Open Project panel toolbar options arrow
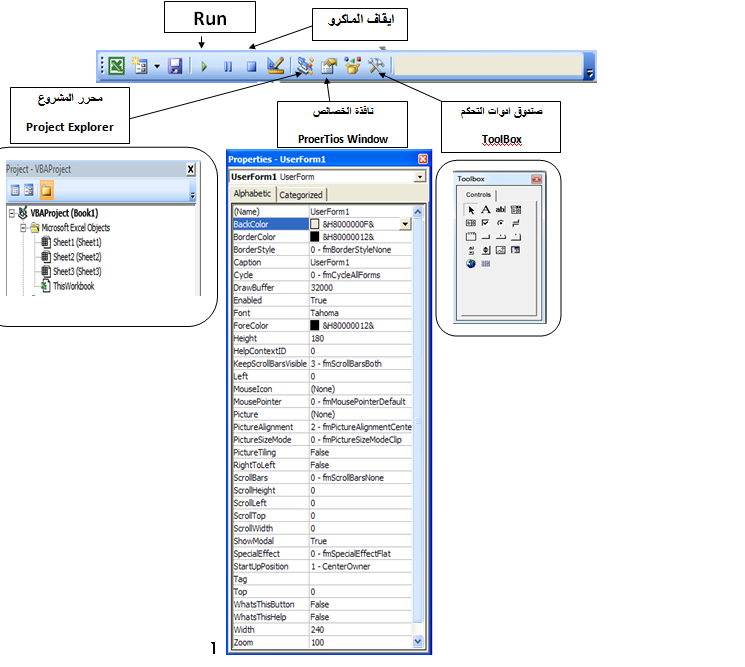The image size is (745, 667). 192,195
